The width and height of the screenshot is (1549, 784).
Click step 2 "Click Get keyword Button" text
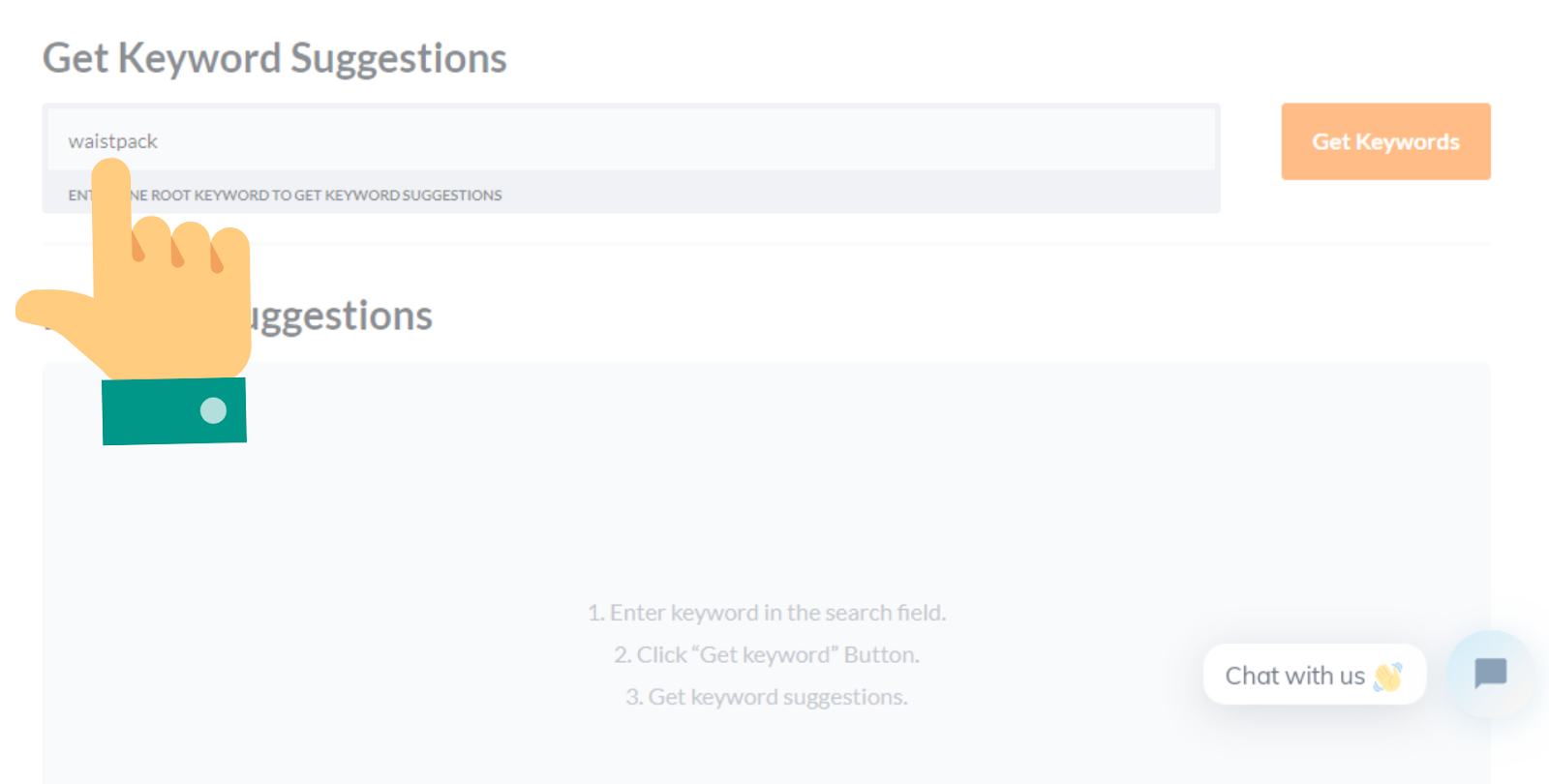tap(766, 655)
